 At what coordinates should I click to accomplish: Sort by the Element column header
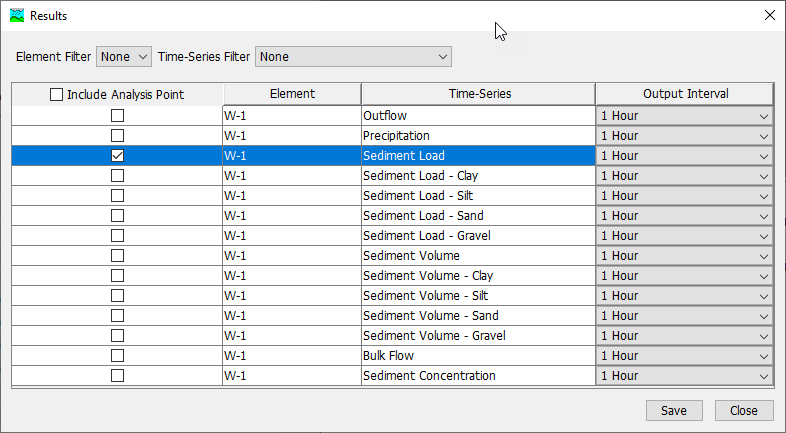292,94
